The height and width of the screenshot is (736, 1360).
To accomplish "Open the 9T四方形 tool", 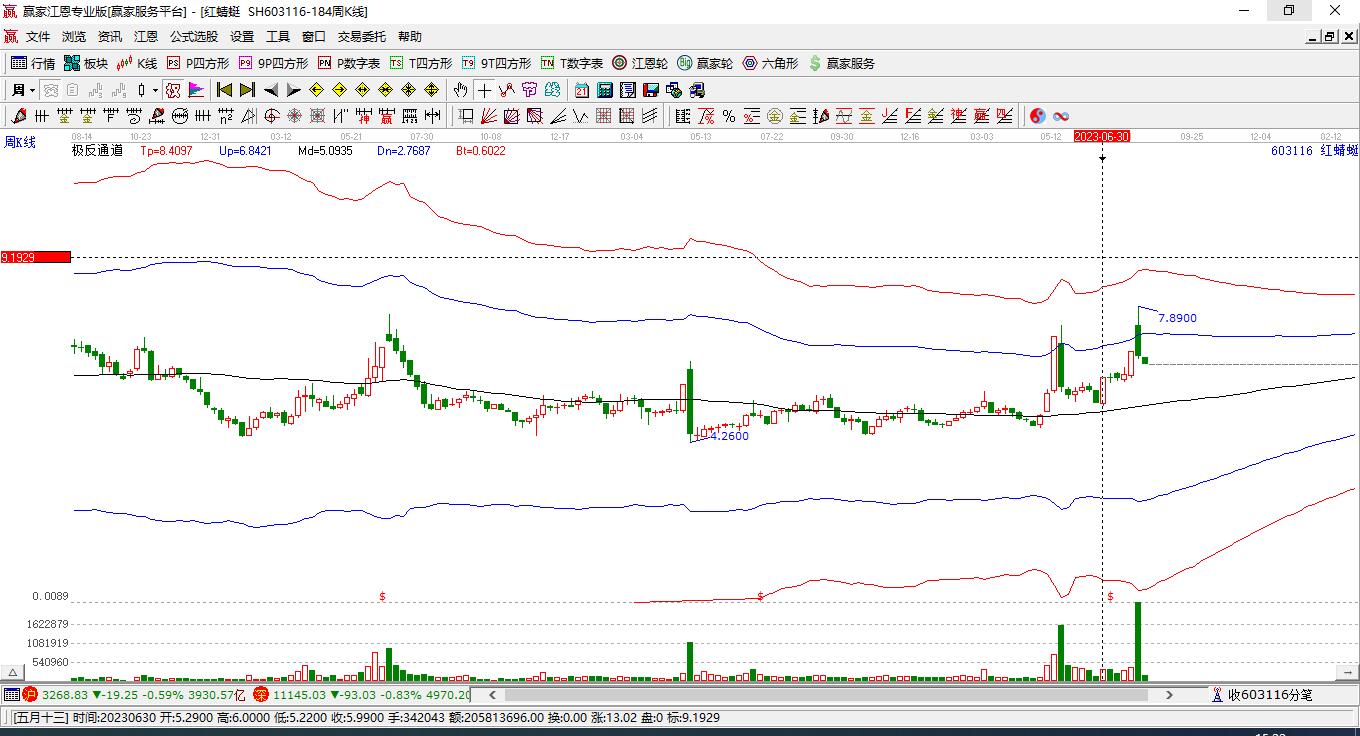I will [x=496, y=63].
